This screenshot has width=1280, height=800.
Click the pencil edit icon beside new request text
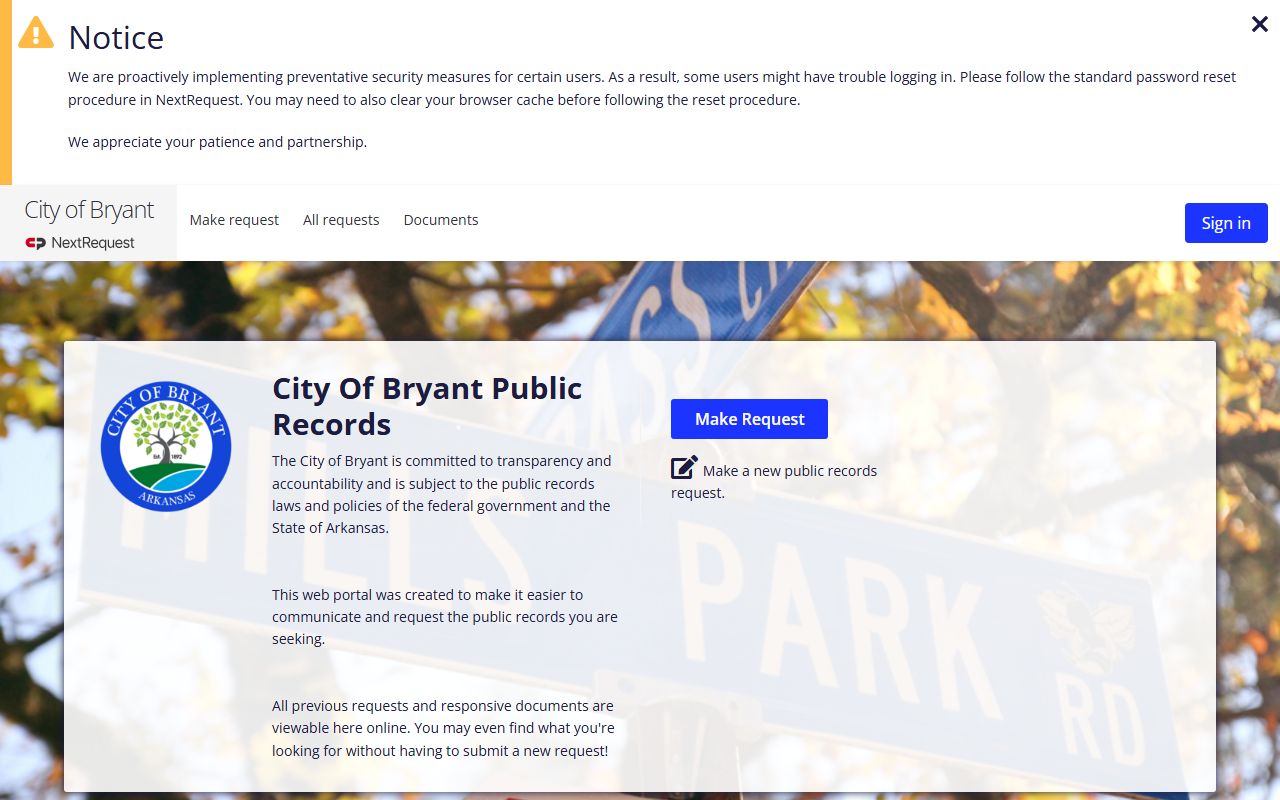point(684,468)
